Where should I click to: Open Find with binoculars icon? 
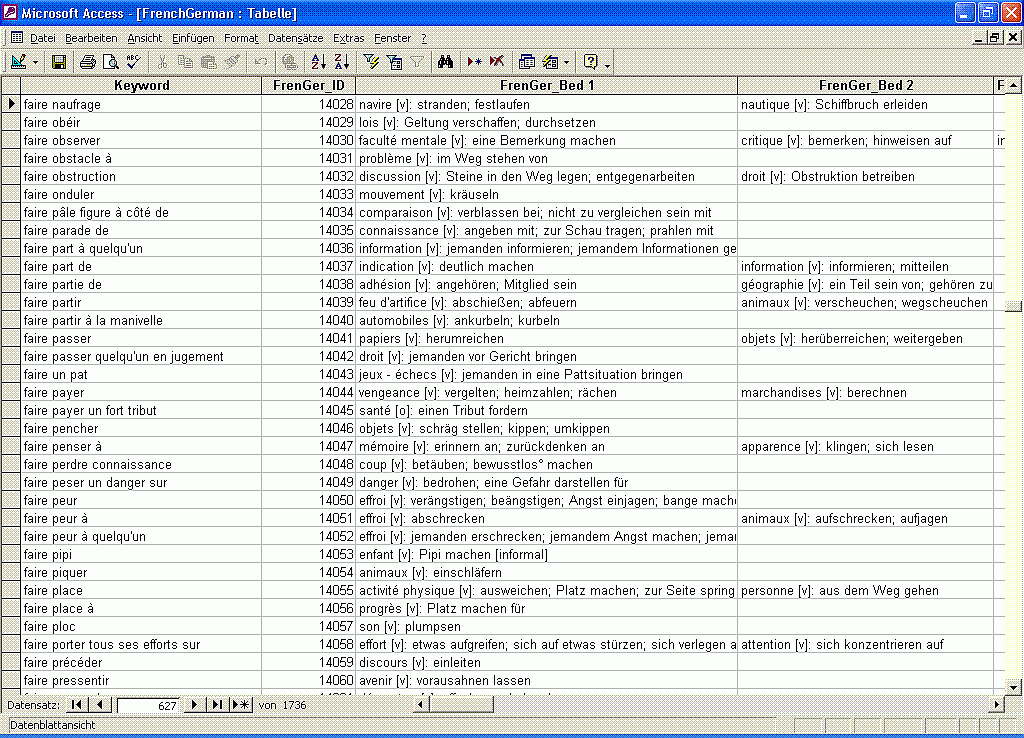coord(445,62)
